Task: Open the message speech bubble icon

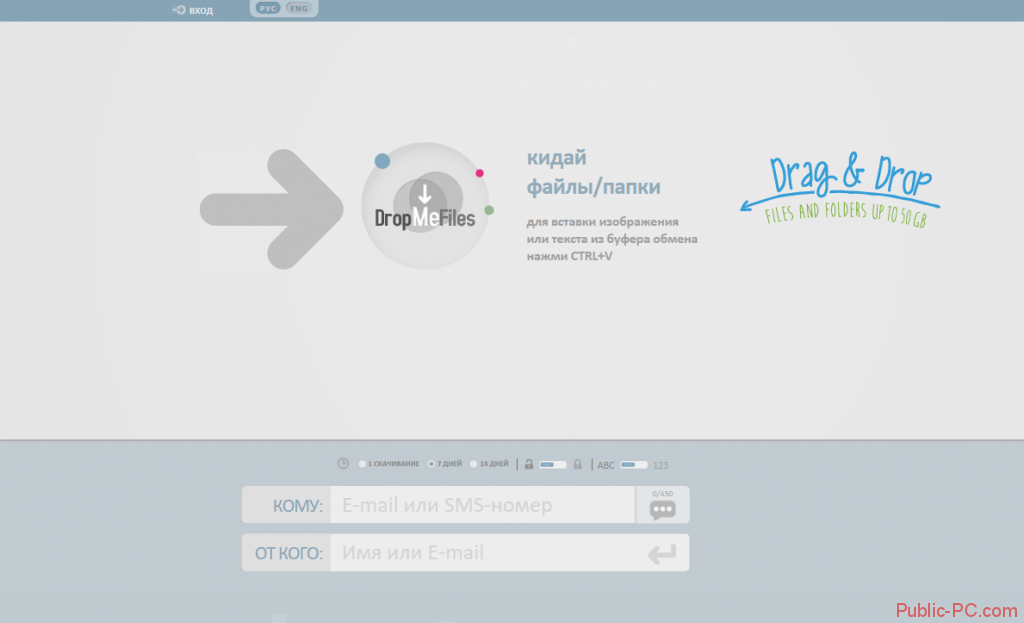Action: tap(662, 509)
